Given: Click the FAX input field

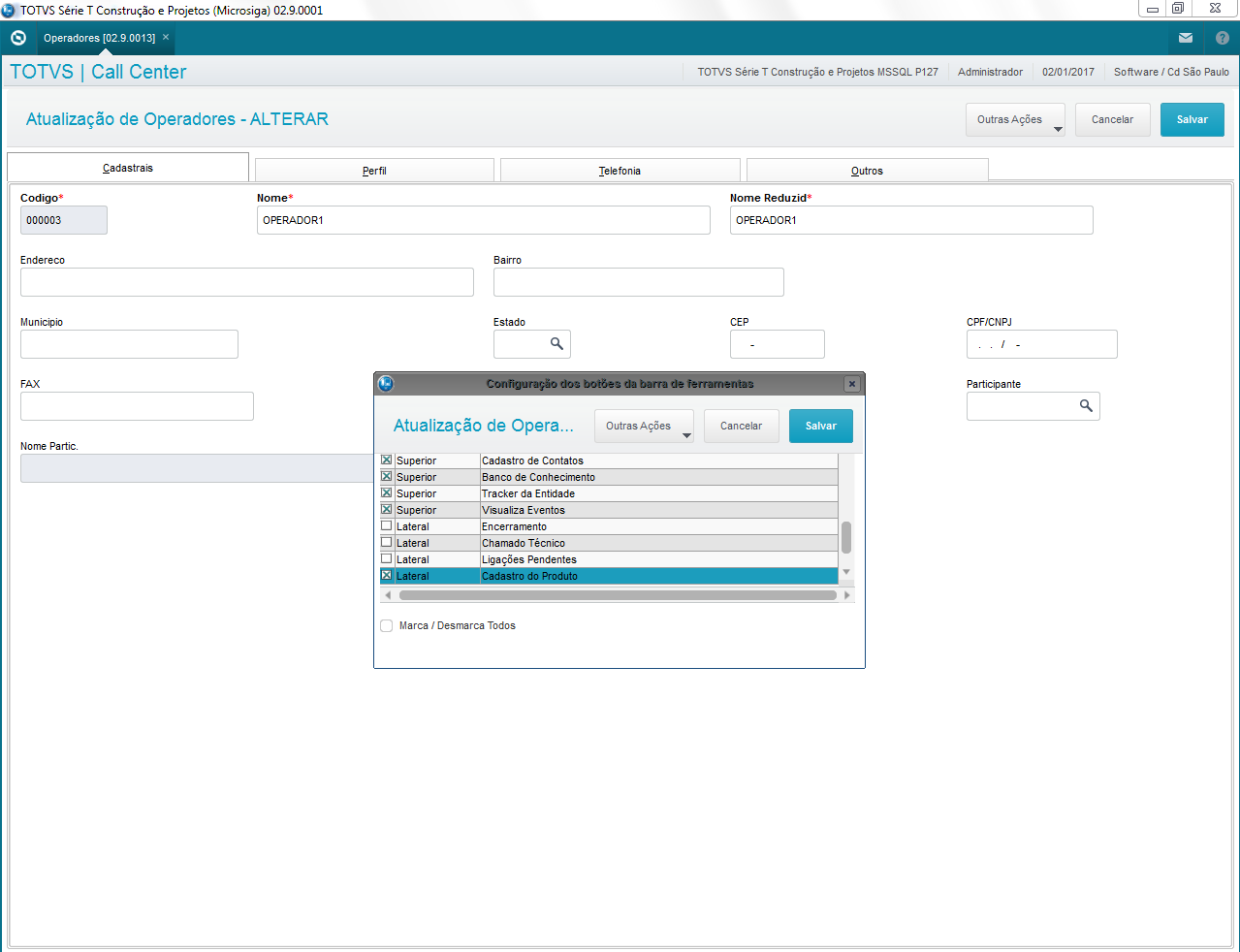Looking at the screenshot, I should (137, 406).
